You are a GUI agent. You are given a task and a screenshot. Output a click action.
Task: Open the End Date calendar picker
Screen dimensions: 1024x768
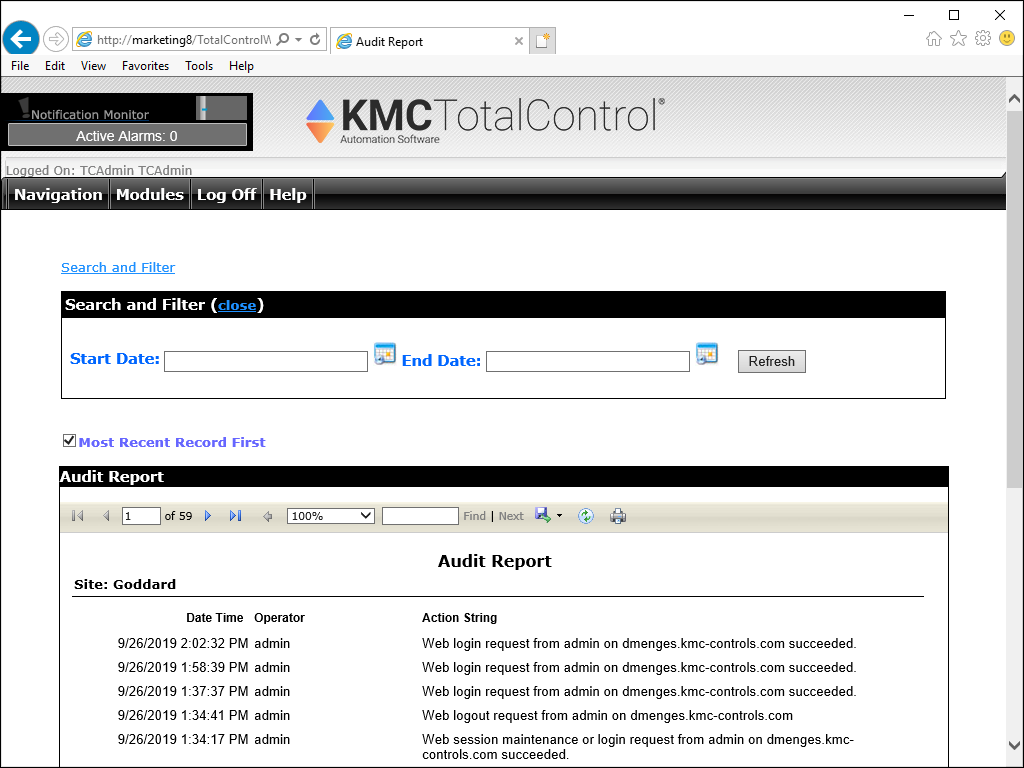click(707, 354)
